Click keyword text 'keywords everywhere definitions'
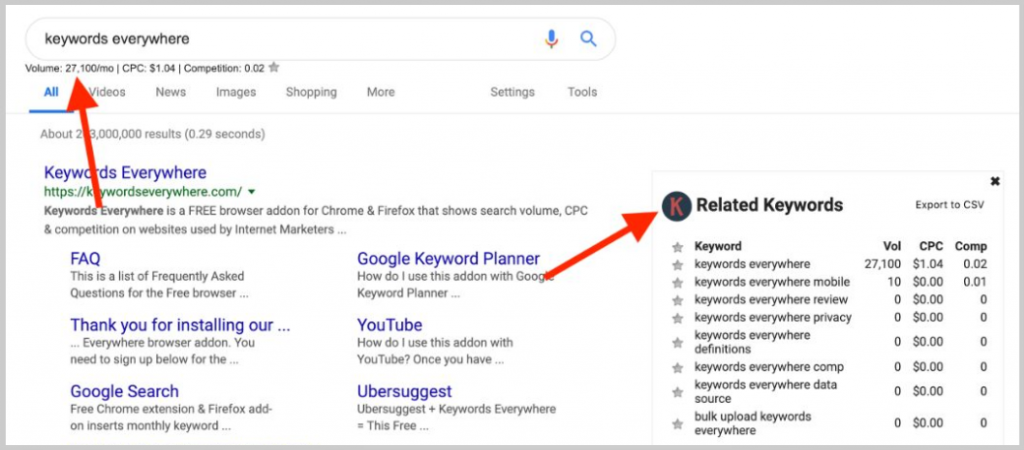The image size is (1024, 450). point(752,342)
